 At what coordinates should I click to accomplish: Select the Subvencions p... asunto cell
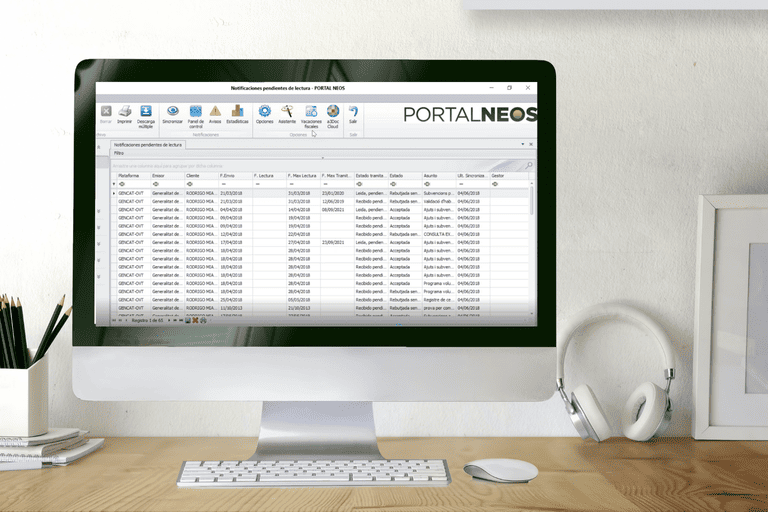(439, 193)
